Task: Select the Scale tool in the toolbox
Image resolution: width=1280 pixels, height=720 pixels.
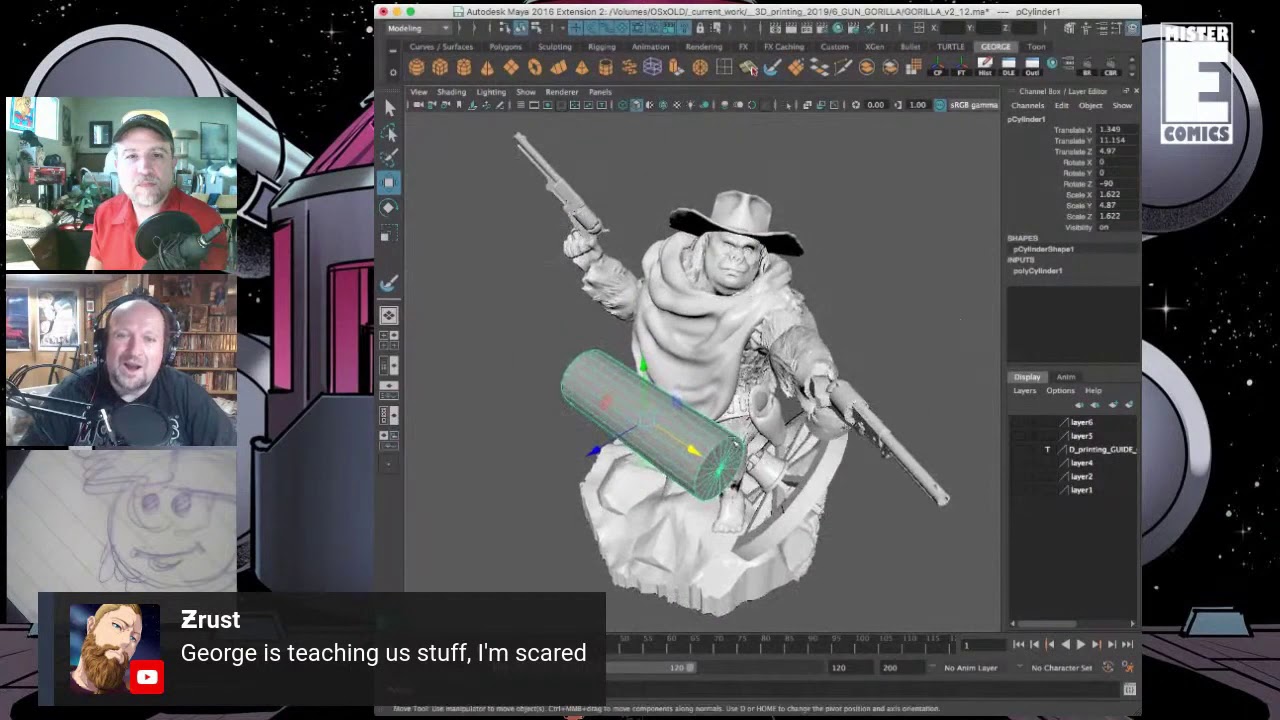Action: coord(389,233)
